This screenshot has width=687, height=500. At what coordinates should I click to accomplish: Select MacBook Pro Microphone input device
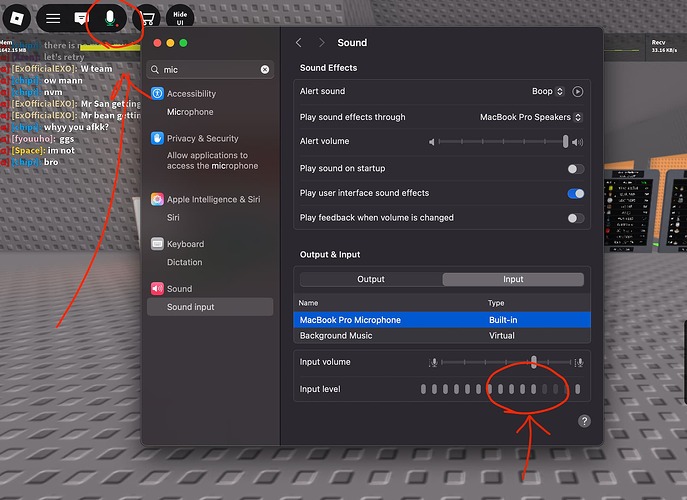coord(442,320)
